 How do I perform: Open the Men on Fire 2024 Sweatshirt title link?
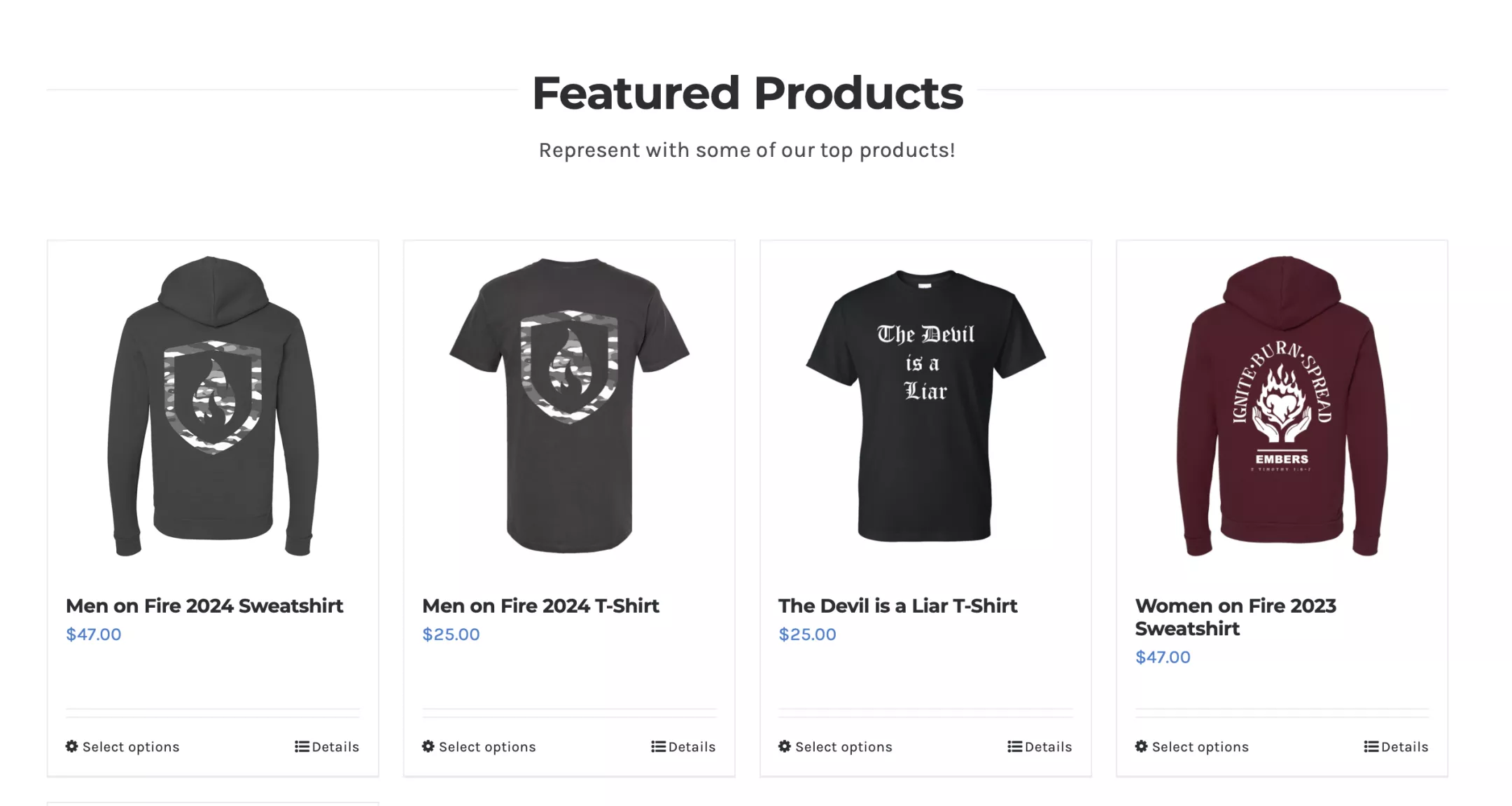click(x=204, y=606)
